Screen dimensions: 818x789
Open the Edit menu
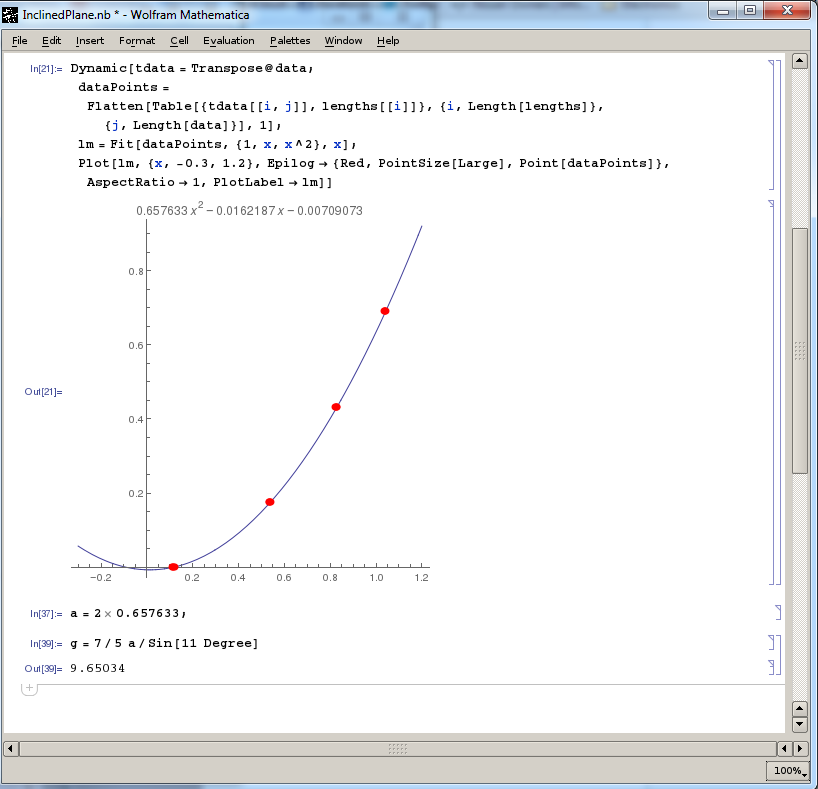click(51, 41)
